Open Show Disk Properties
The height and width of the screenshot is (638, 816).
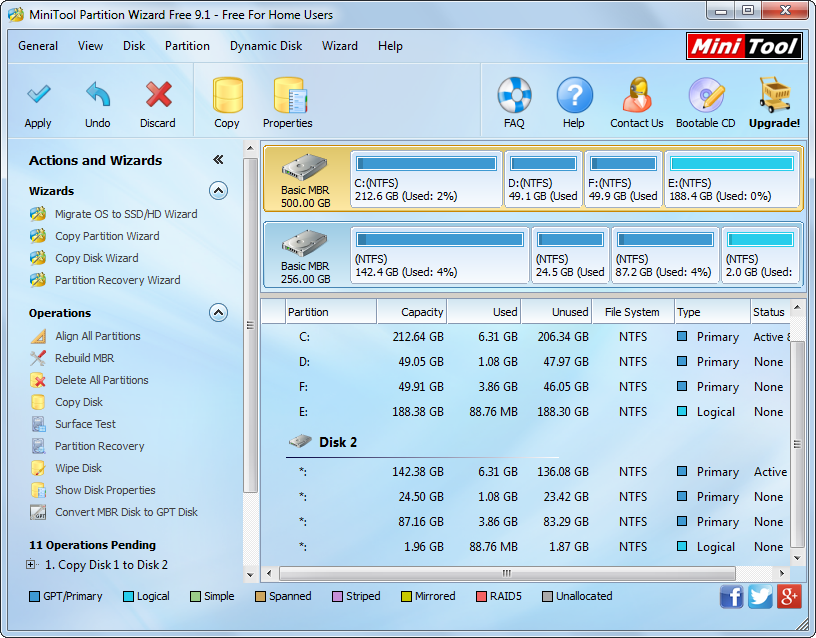coord(105,490)
